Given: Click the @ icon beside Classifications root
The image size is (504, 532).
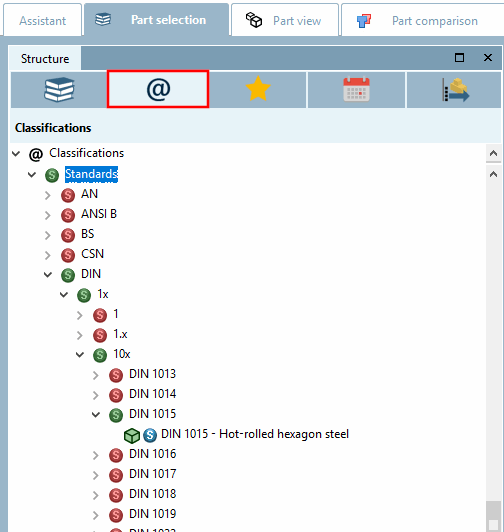Looking at the screenshot, I should [36, 154].
